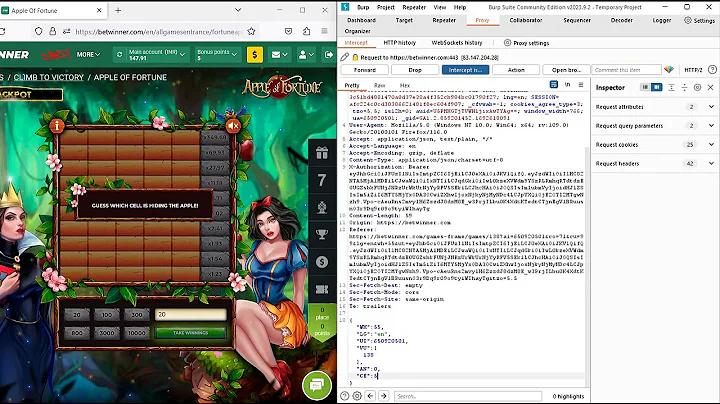Switch to the Decoder tab
The height and width of the screenshot is (404, 720).
[622, 20]
